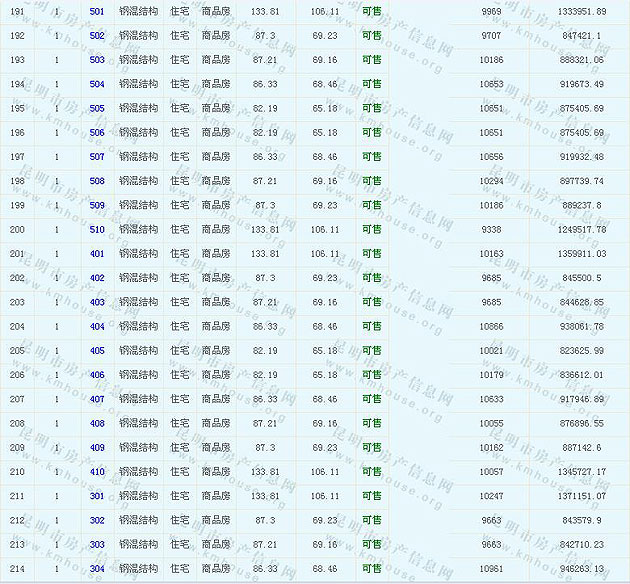The height and width of the screenshot is (584, 630).
Task: Open room 410 link
Action: 96,472
